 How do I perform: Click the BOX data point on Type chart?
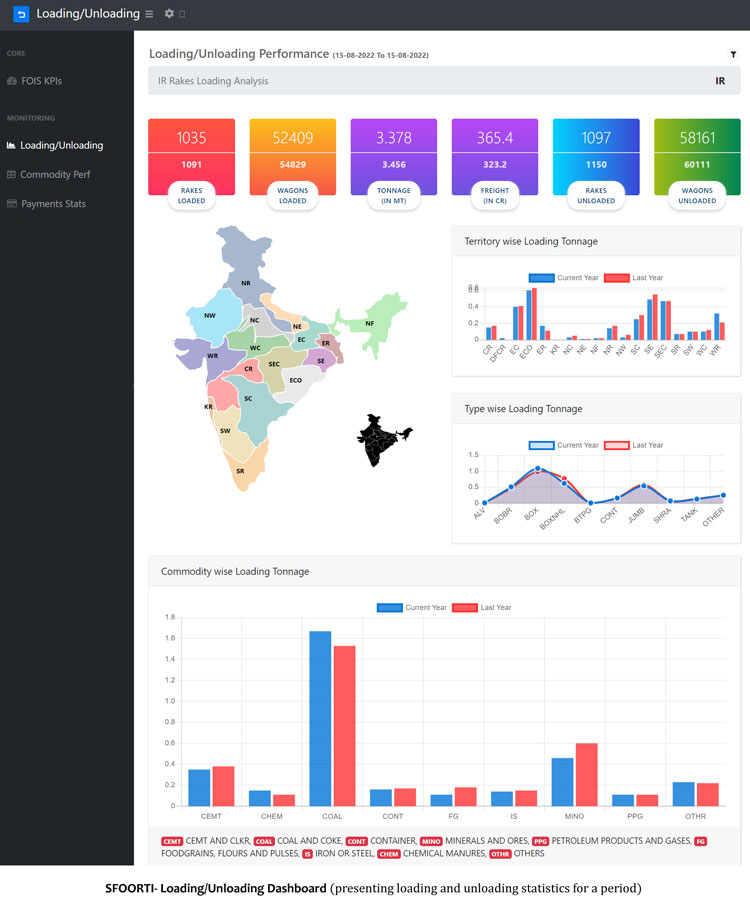pyautogui.click(x=538, y=469)
